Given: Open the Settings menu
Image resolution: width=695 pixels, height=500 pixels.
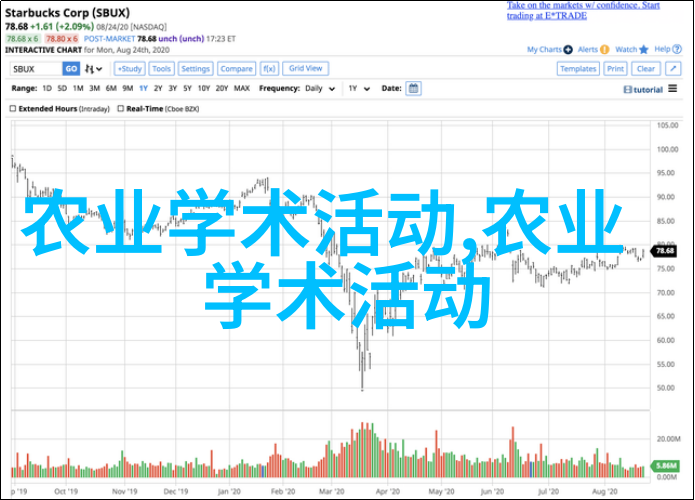Looking at the screenshot, I should pos(195,69).
